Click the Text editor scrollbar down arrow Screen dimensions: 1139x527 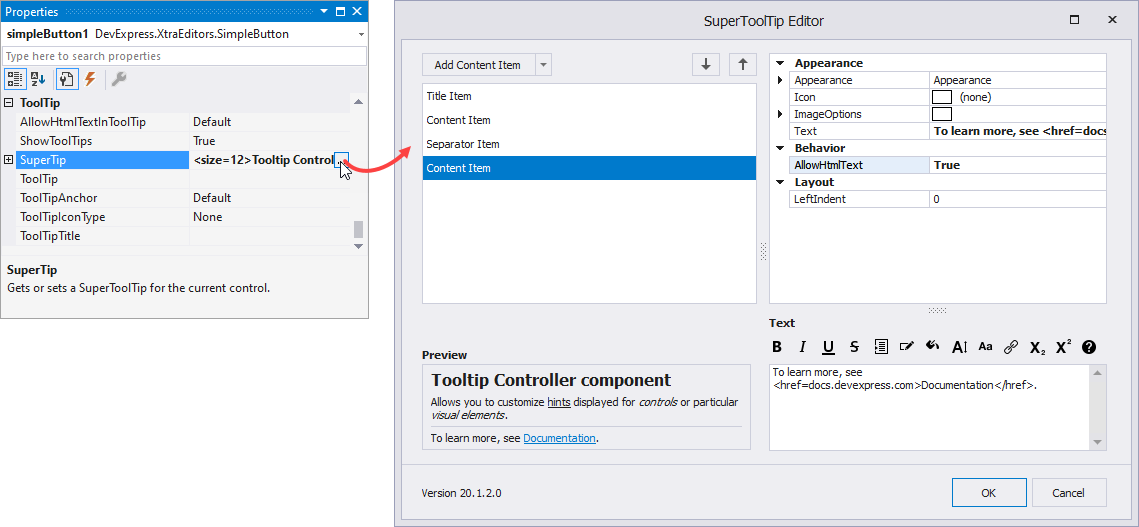[x=1098, y=442]
